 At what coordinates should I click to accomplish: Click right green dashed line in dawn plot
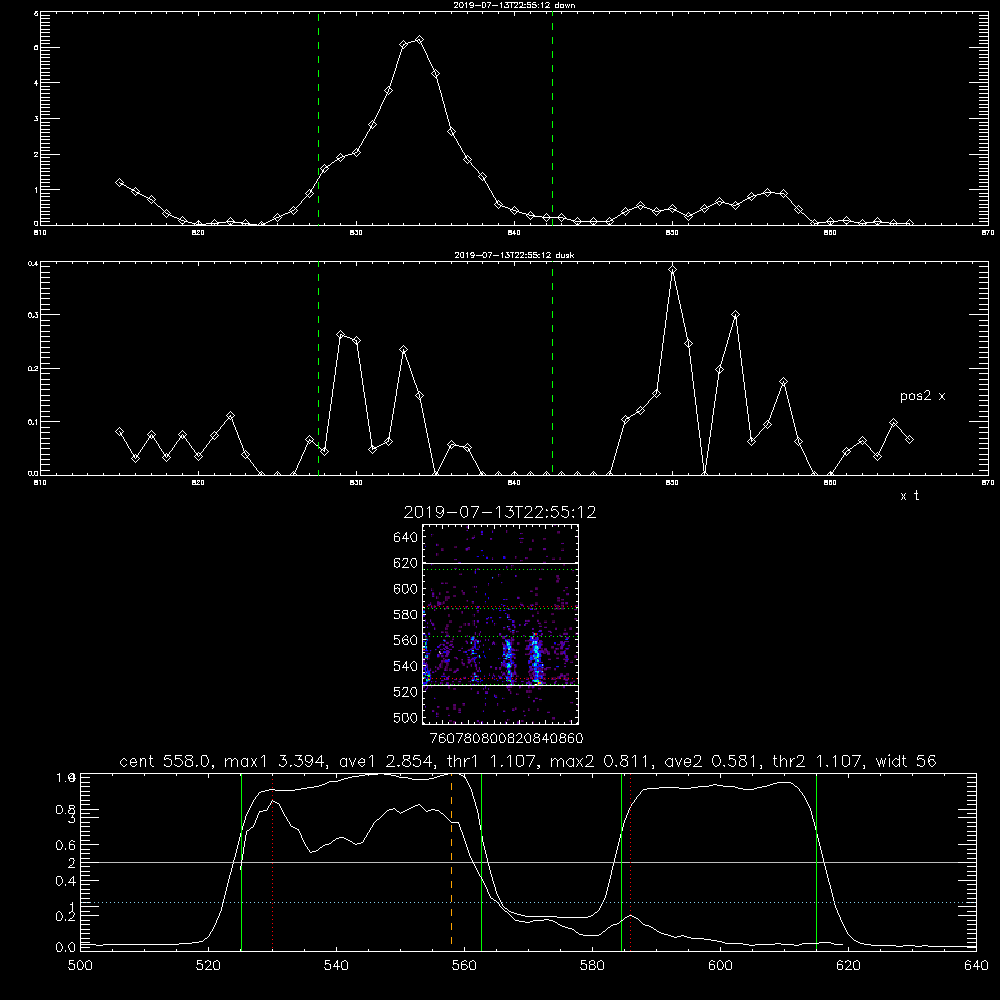pos(552,118)
